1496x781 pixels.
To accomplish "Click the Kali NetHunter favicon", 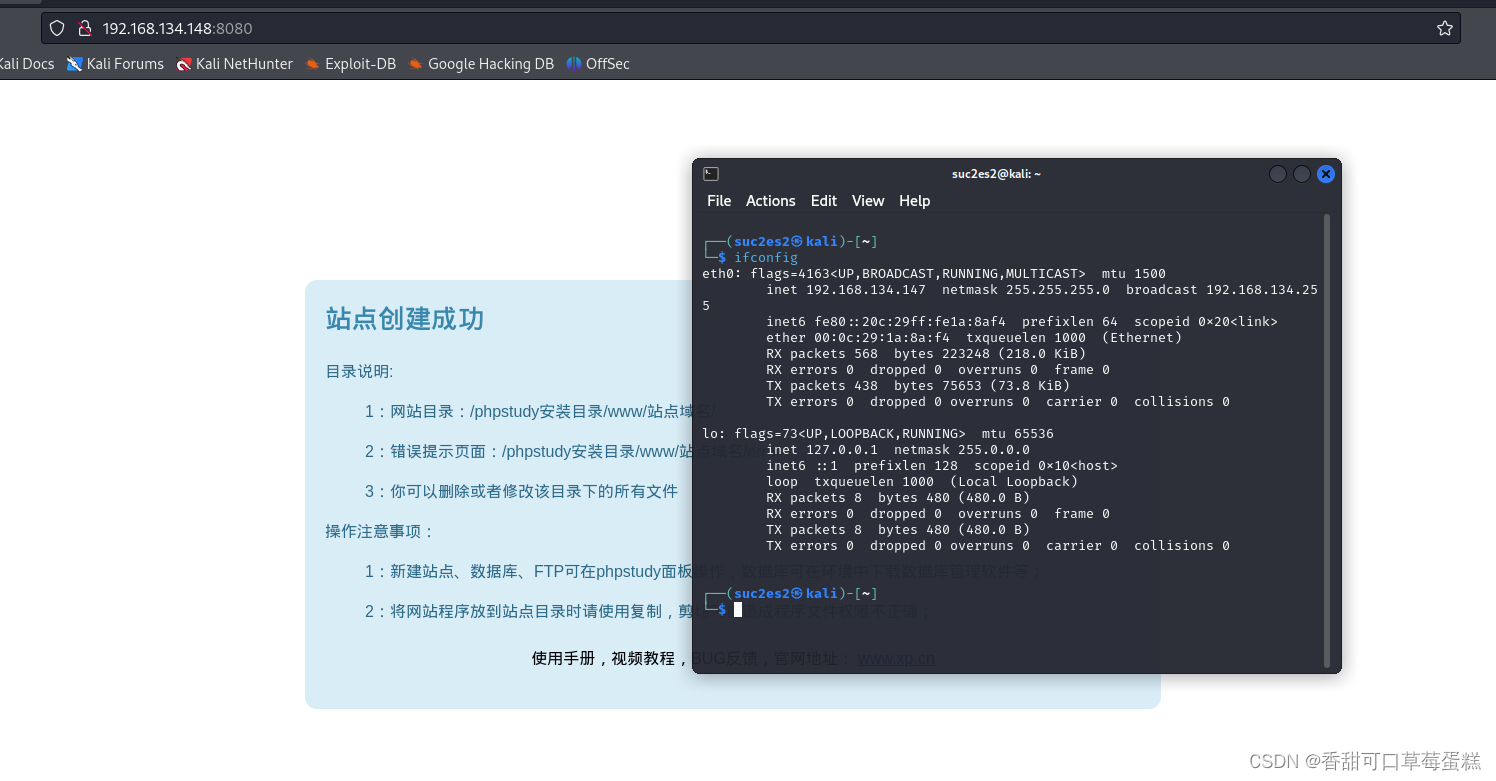I will [183, 64].
